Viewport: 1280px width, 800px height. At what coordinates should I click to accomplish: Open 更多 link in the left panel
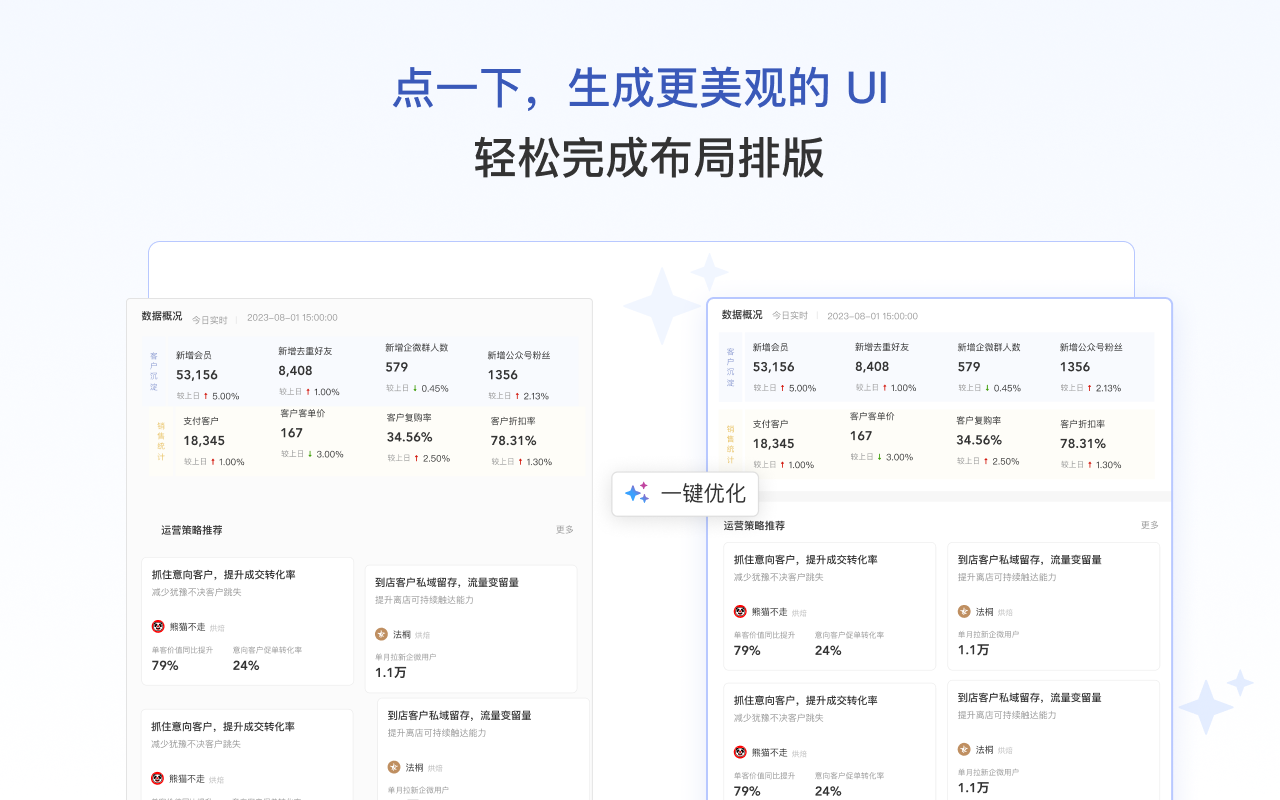[565, 530]
